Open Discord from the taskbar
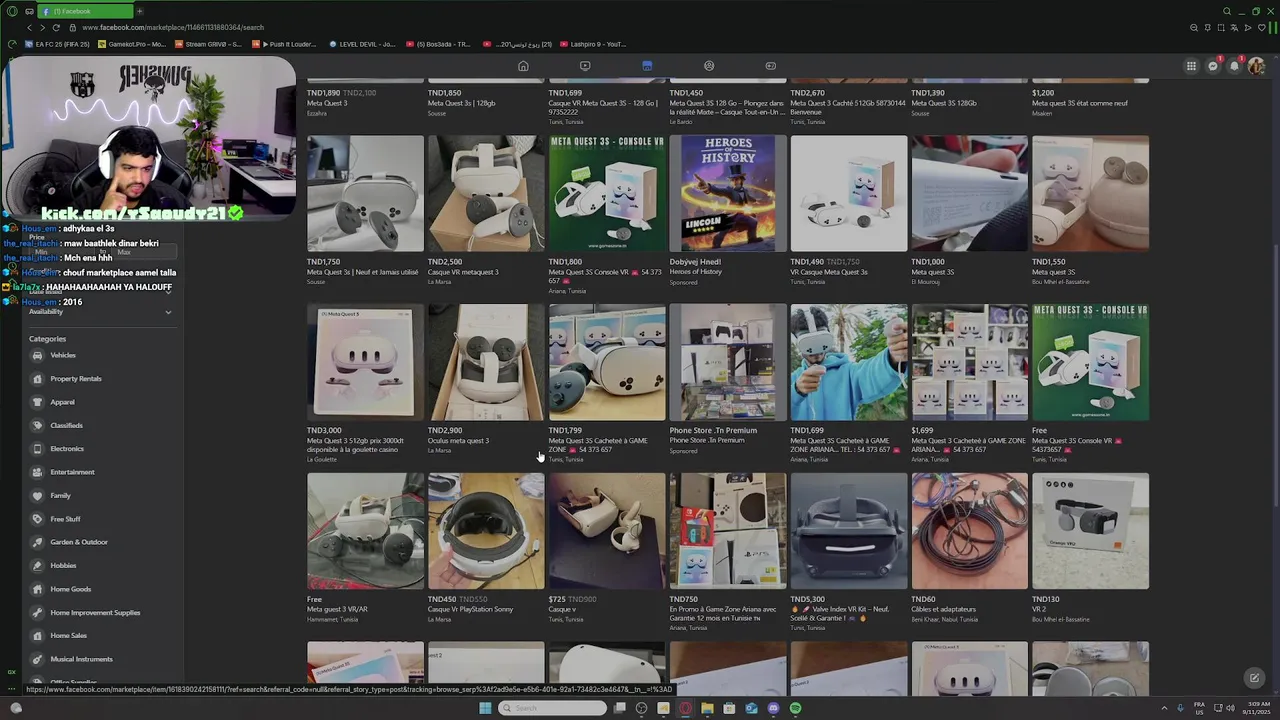1280x720 pixels. (773, 708)
